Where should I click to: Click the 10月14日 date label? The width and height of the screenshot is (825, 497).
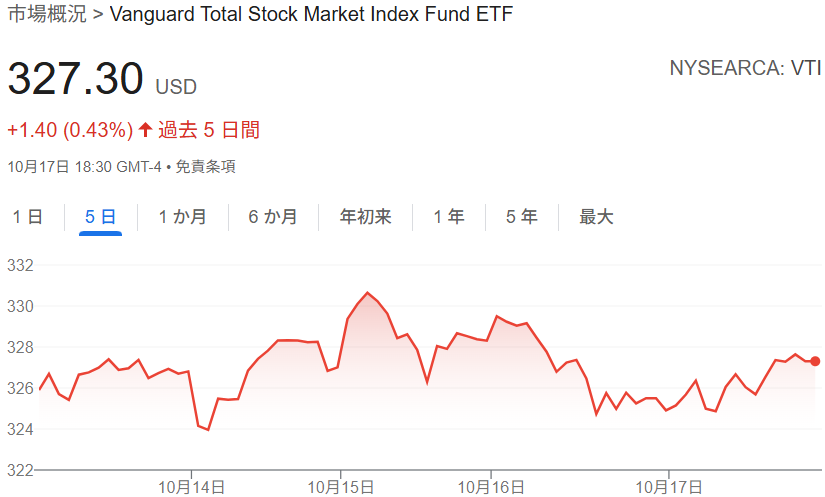click(x=191, y=487)
